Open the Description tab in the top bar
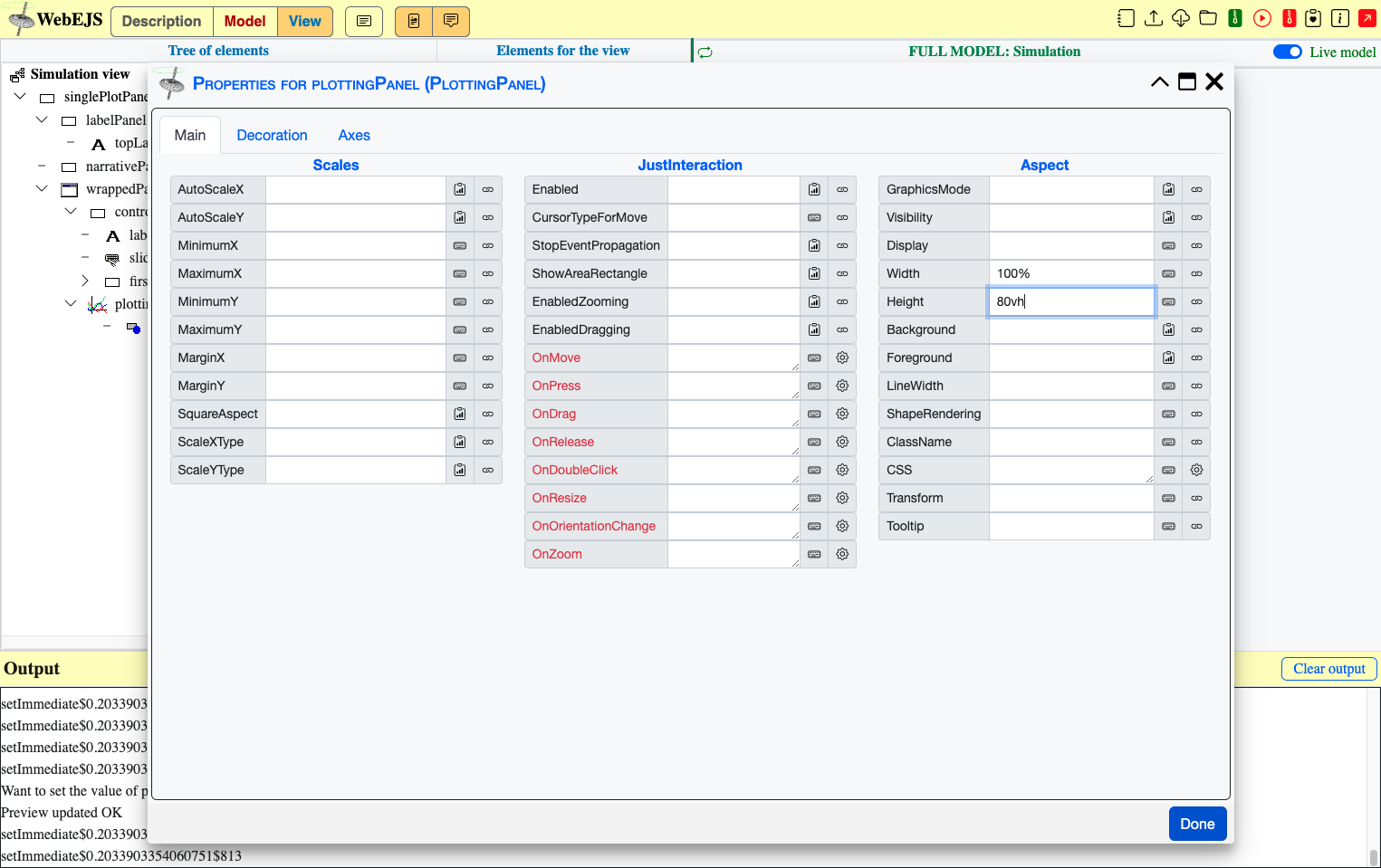Screen dimensions: 1381x868 click(x=161, y=21)
